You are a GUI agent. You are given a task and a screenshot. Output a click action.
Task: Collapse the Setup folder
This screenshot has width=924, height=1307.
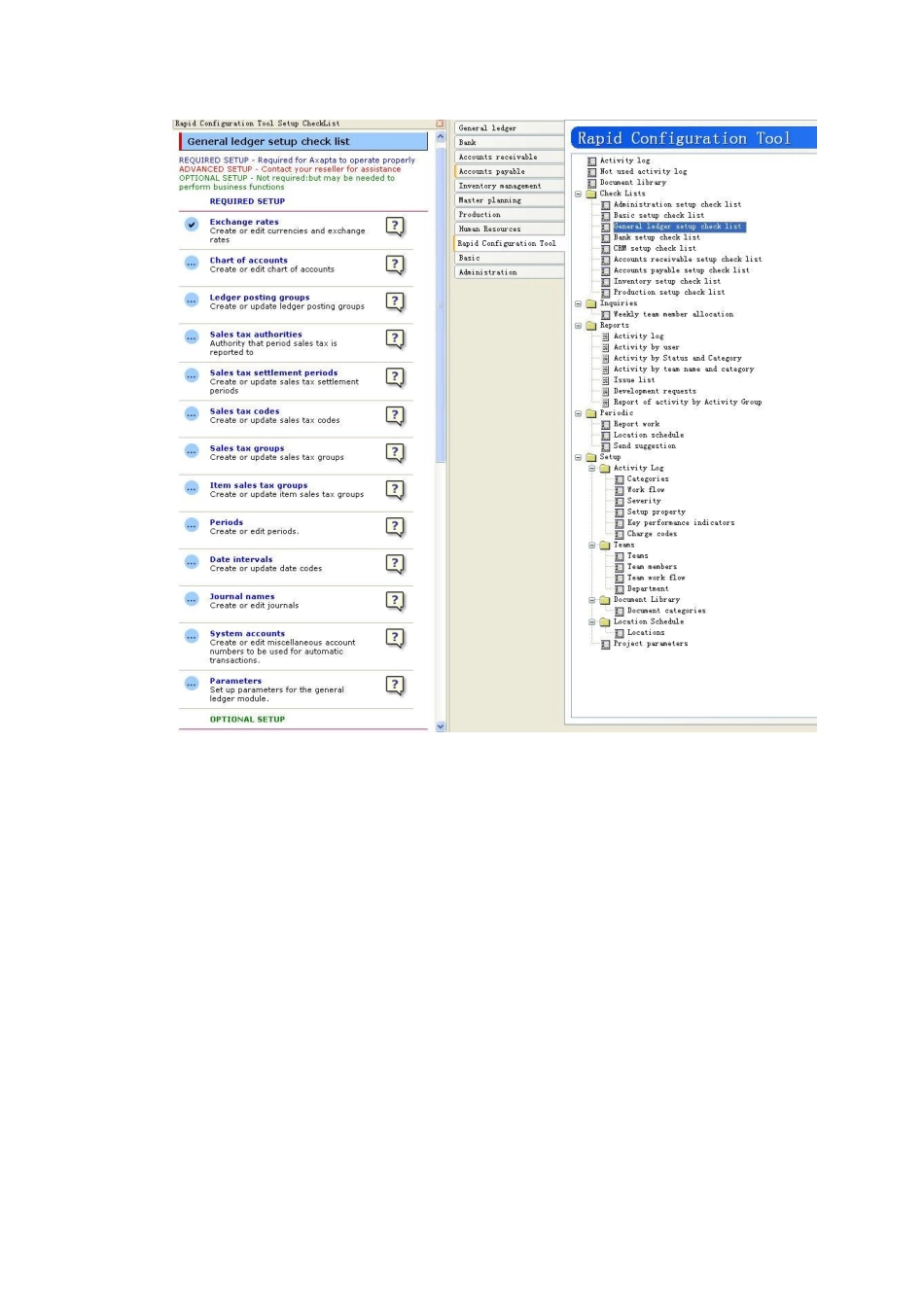click(578, 457)
